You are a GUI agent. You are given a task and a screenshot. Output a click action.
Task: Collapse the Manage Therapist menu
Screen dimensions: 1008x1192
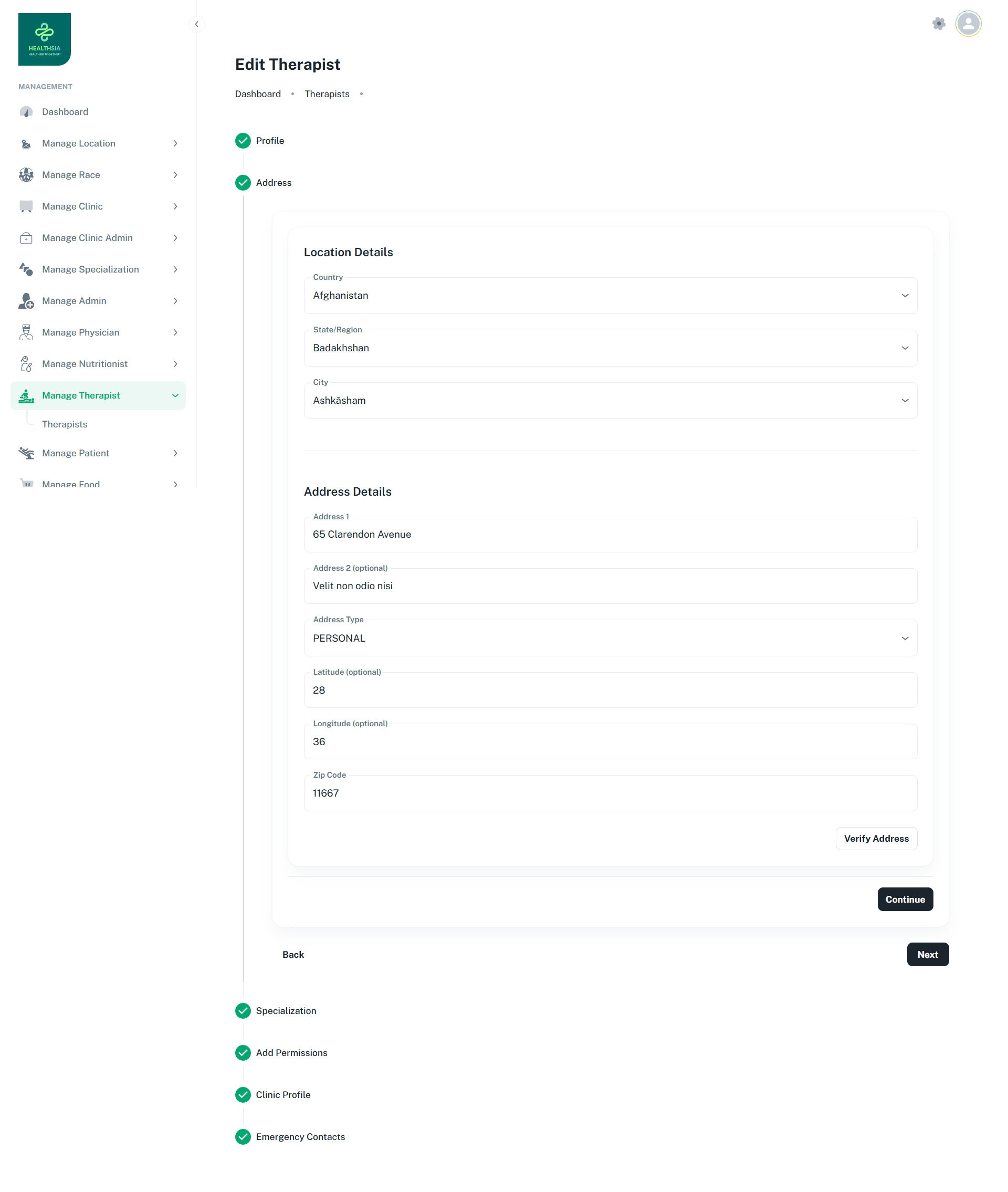tap(175, 395)
